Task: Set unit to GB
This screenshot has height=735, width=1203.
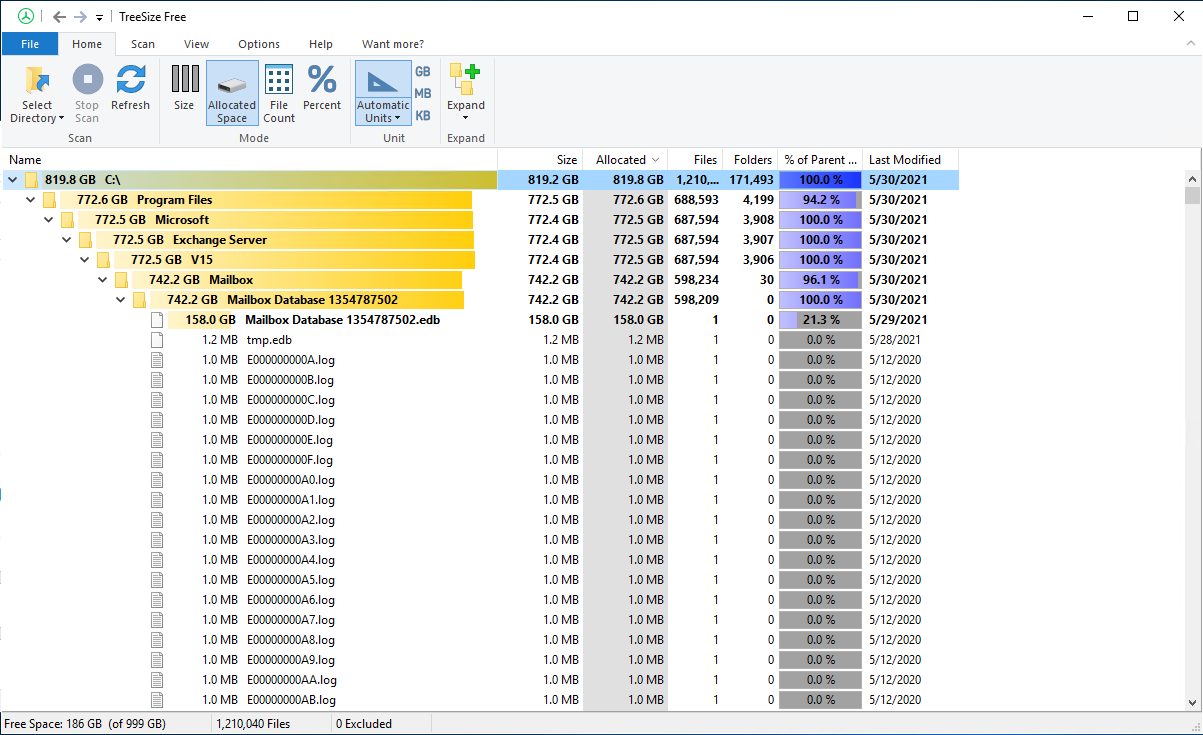Action: 423,72
